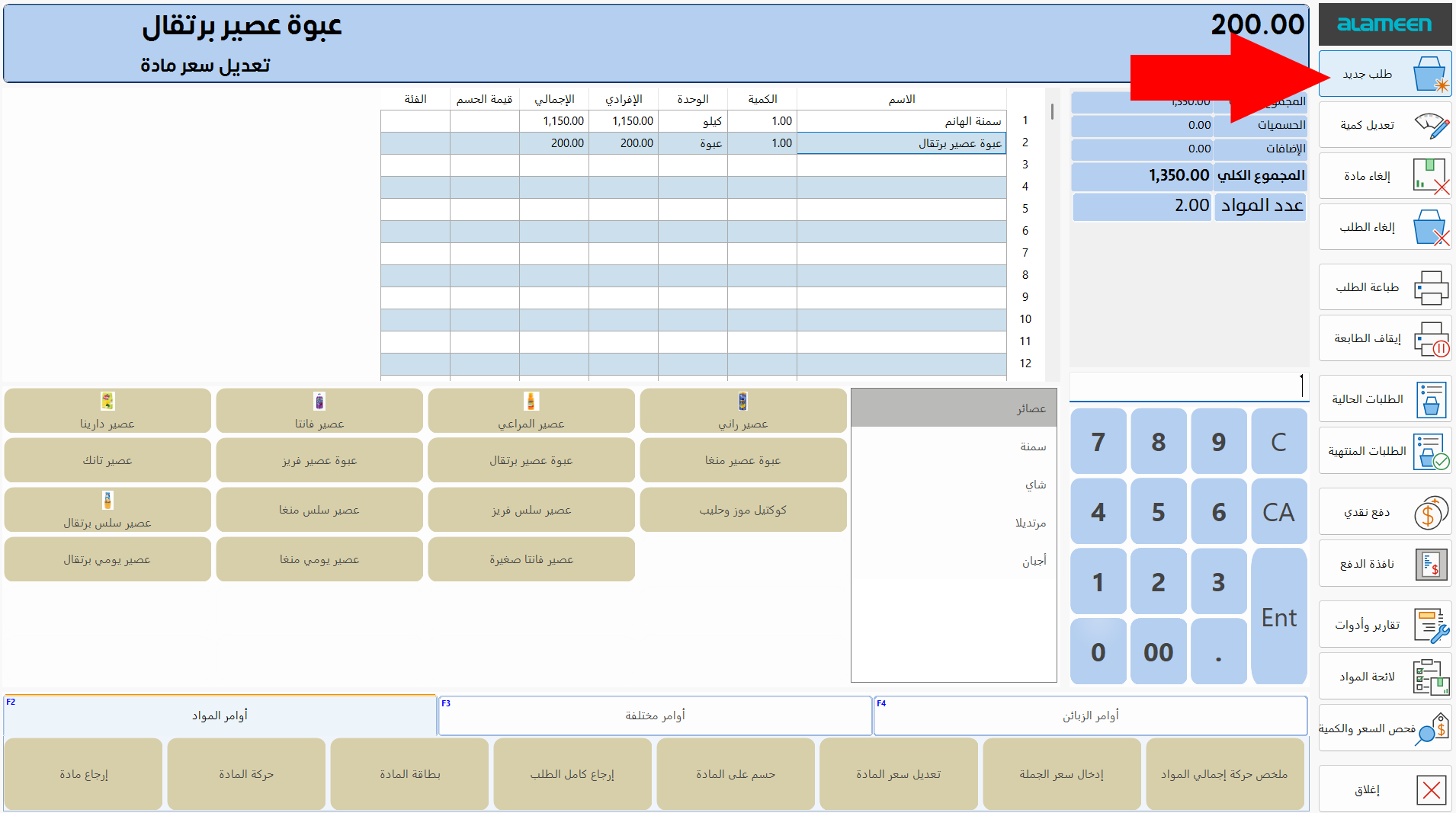Click the edit quantity pencil icon
The height and width of the screenshot is (813, 1456).
point(1431,125)
